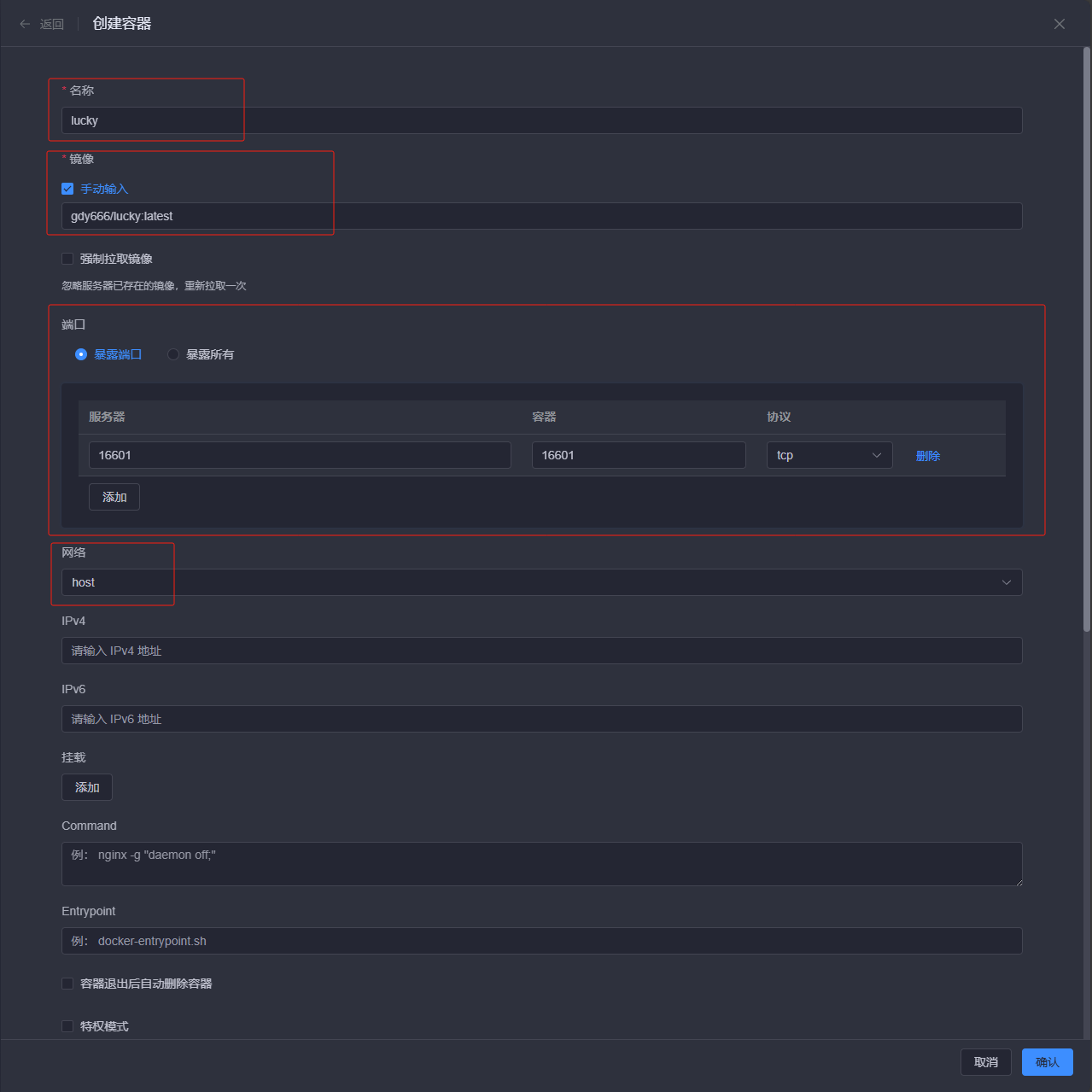Enable 容器退出后自动删除容器 checkbox
The height and width of the screenshot is (1092, 1092).
[x=67, y=984]
